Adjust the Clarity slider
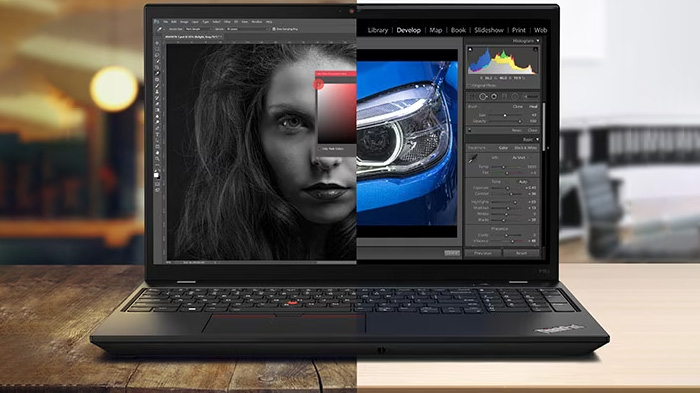 508,235
